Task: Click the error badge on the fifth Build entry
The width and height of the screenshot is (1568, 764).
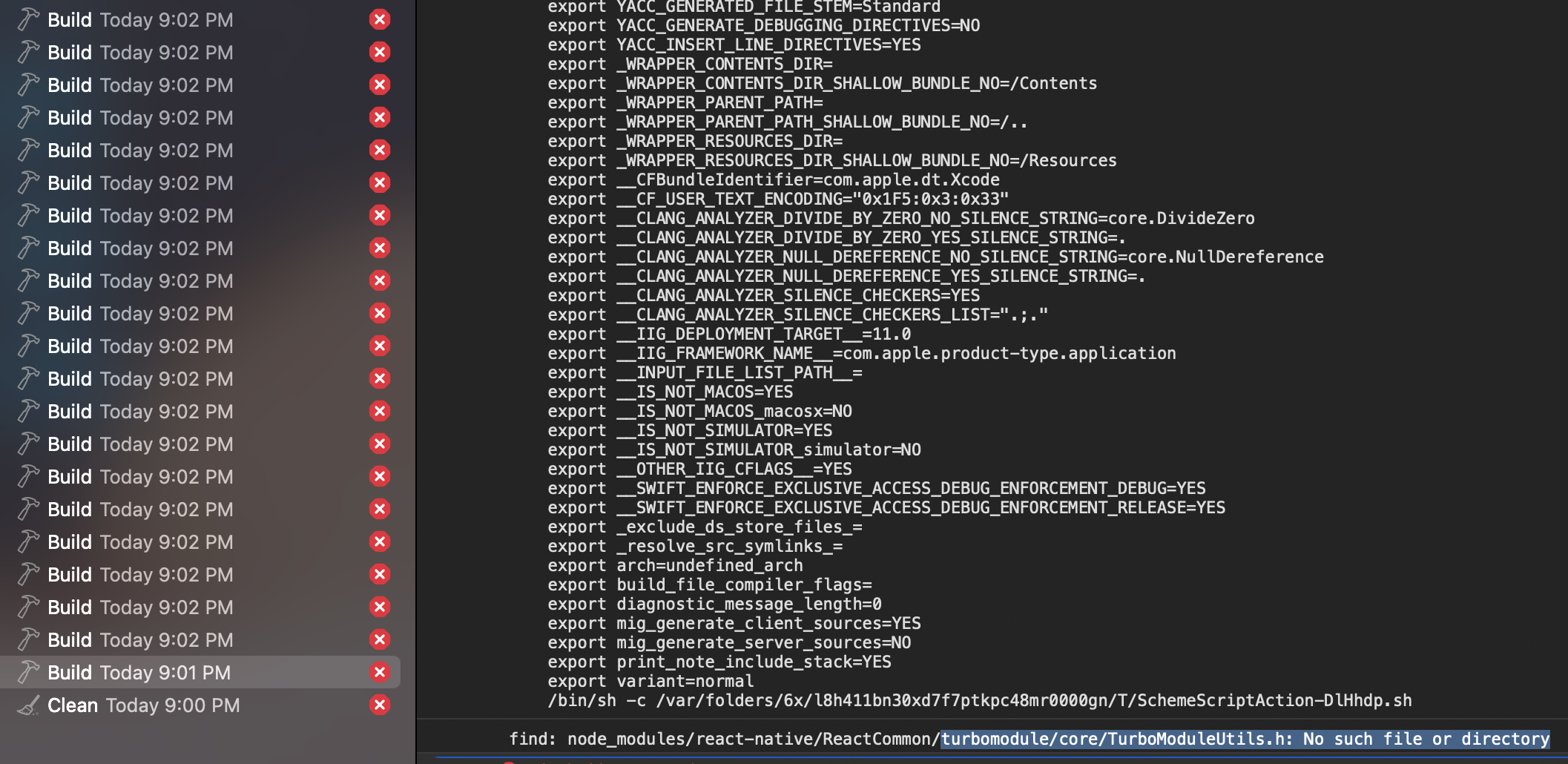Action: click(x=380, y=150)
